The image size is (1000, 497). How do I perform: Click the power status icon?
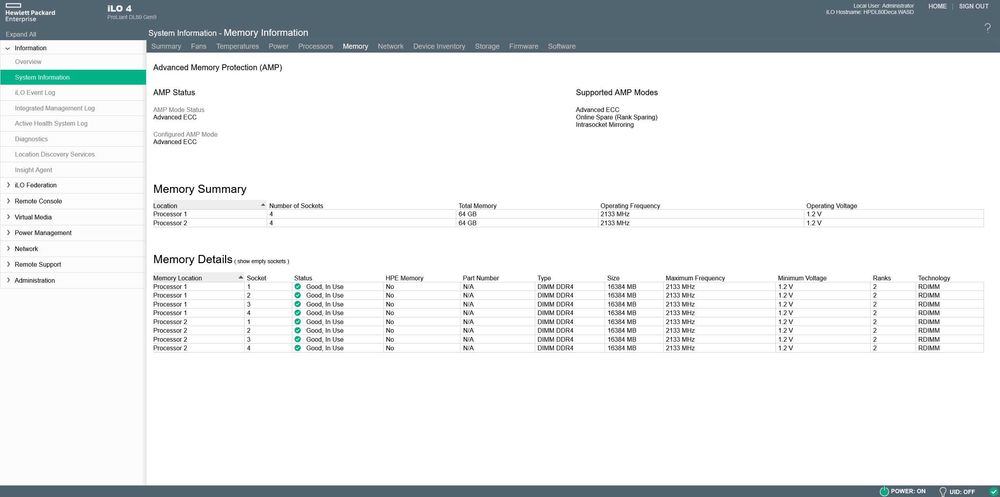pyautogui.click(x=884, y=491)
